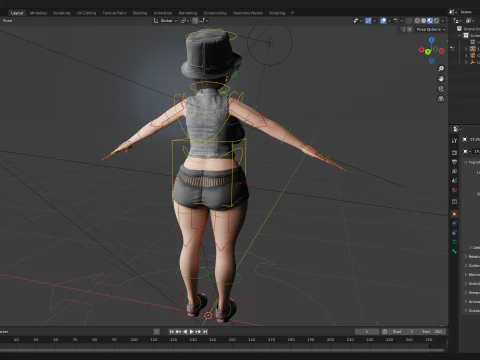Open the green Armature data properties tab
The width and height of the screenshot is (480, 360).
pos(454,242)
